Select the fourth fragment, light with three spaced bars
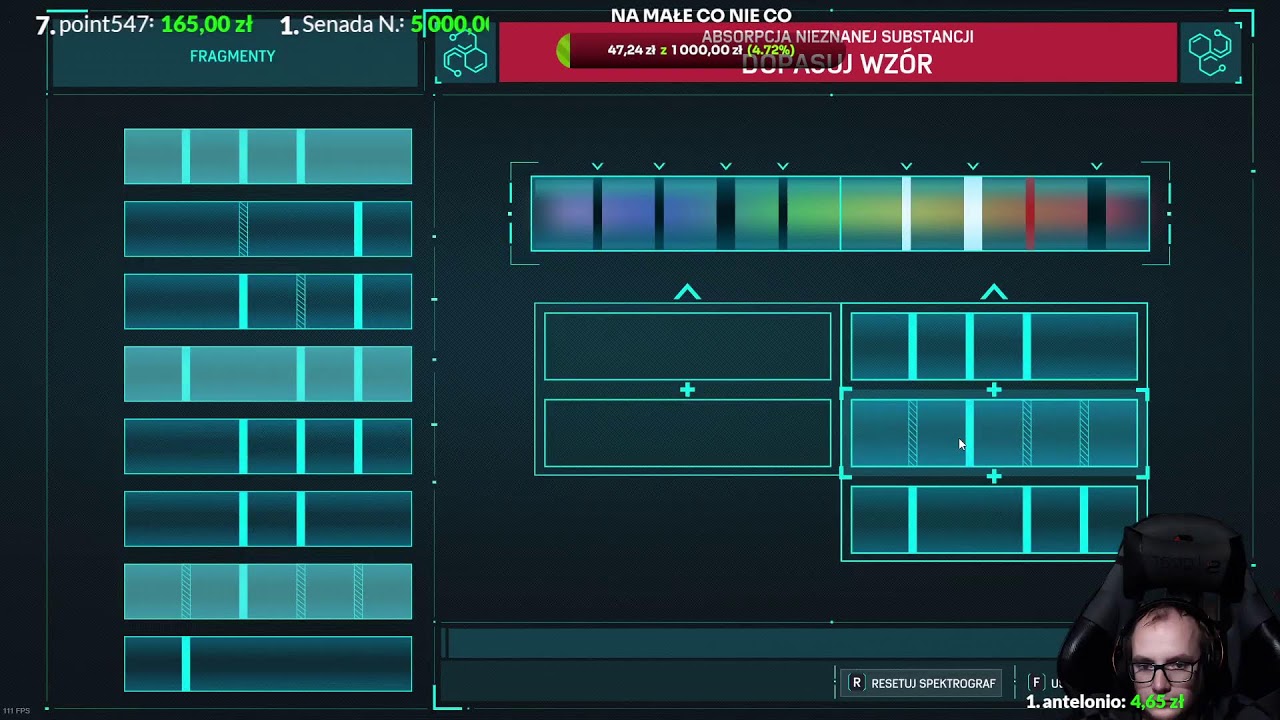 coord(268,374)
